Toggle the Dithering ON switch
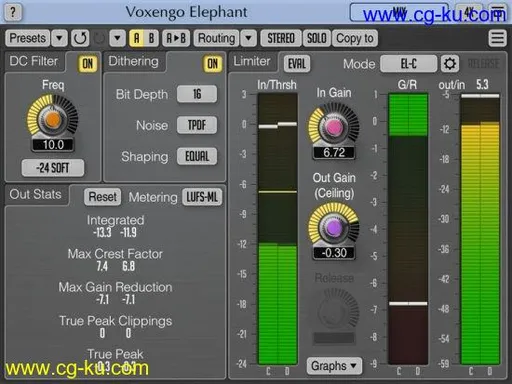Screen dimensions: 512x384 (x=212, y=63)
